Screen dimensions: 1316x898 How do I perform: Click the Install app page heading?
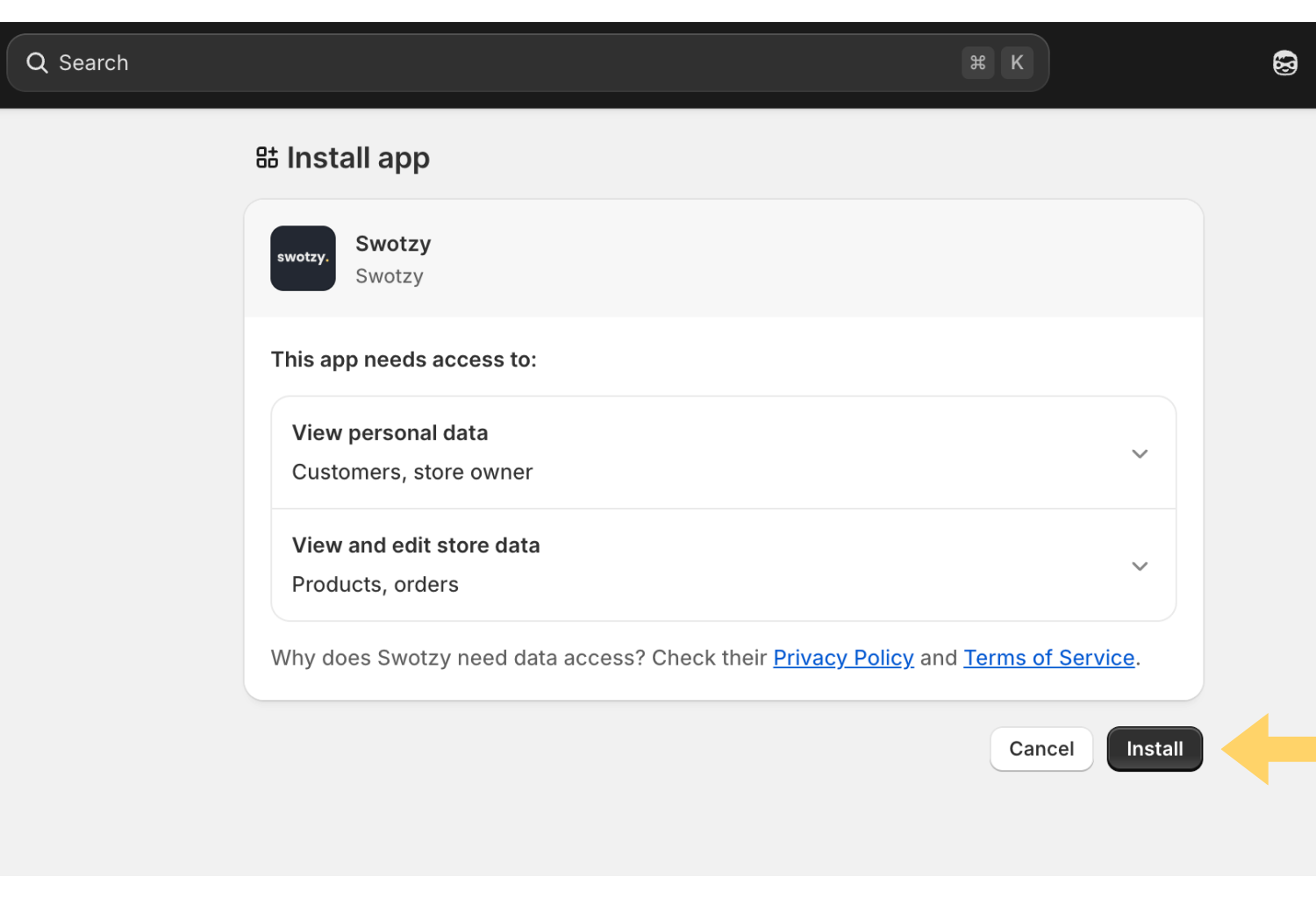pos(358,158)
